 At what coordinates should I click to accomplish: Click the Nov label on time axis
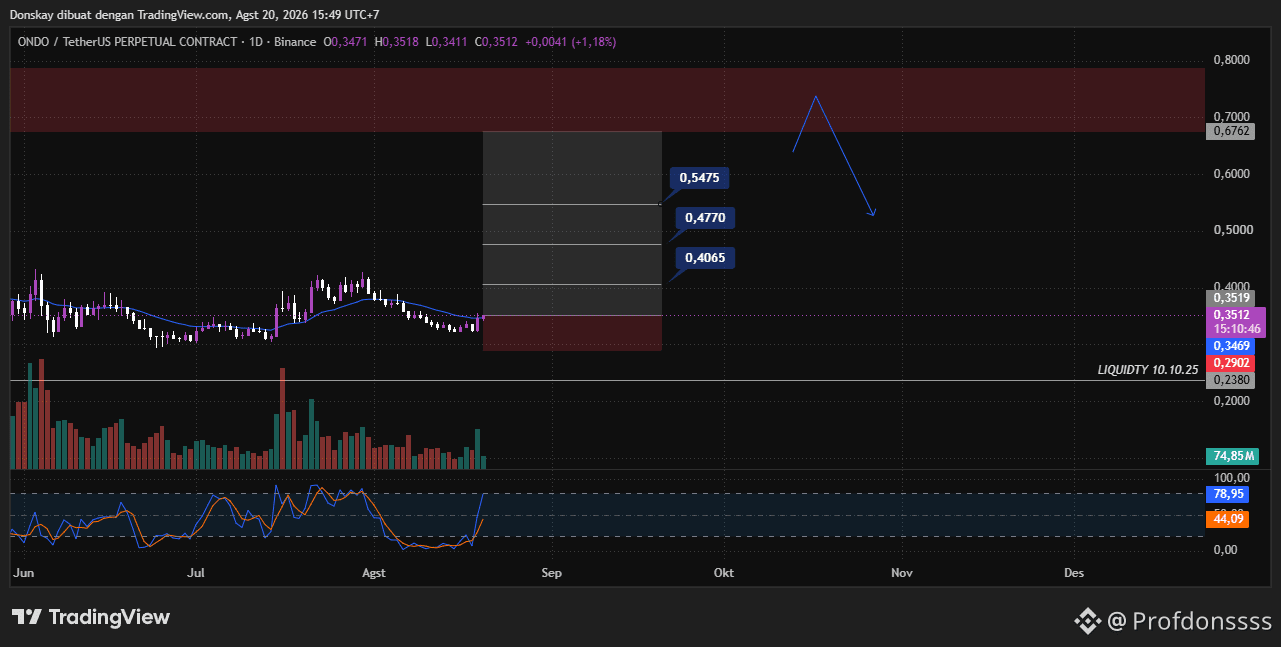click(x=901, y=574)
